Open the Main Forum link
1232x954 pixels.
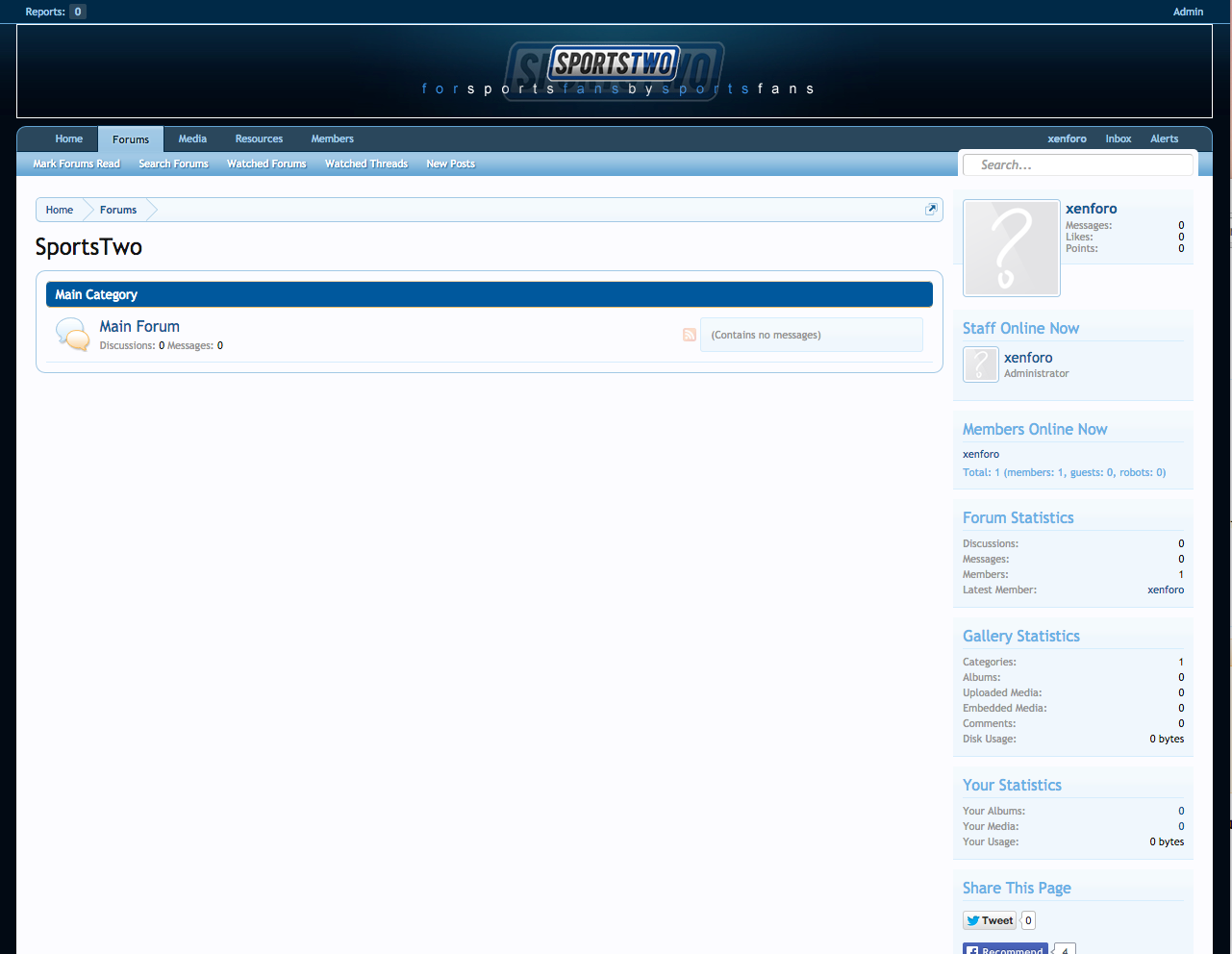[x=139, y=327]
